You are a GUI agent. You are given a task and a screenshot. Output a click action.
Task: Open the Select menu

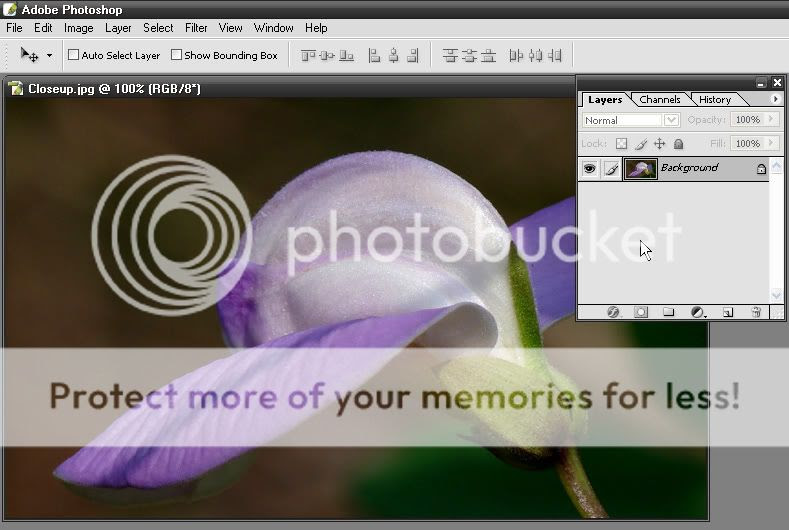158,28
